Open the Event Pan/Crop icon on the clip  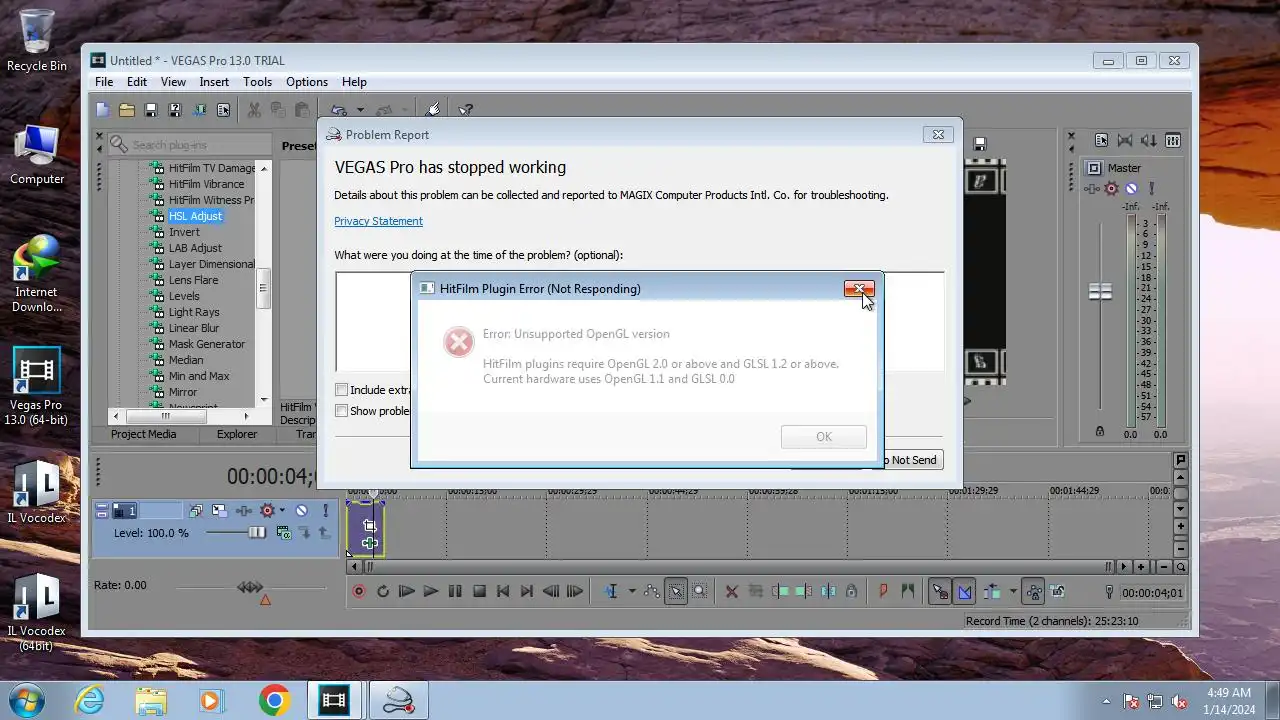[x=370, y=526]
